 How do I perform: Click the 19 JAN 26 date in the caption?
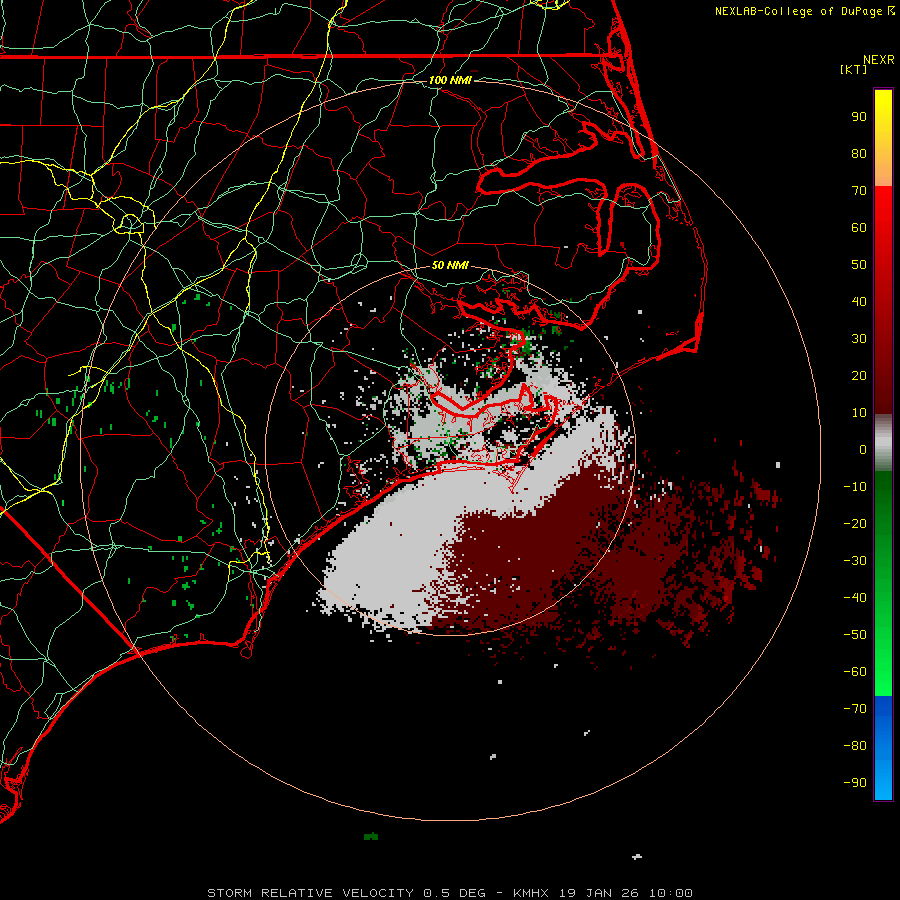(599, 893)
